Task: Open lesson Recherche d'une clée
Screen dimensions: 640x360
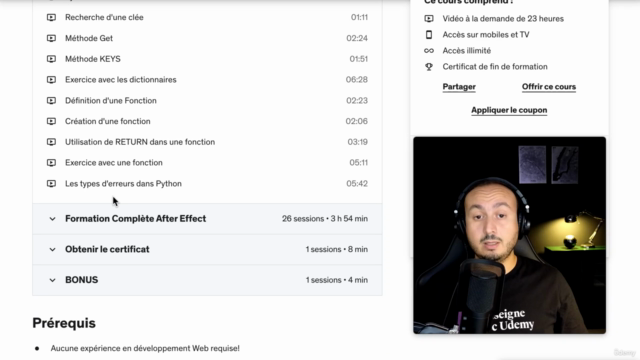Action: click(104, 18)
